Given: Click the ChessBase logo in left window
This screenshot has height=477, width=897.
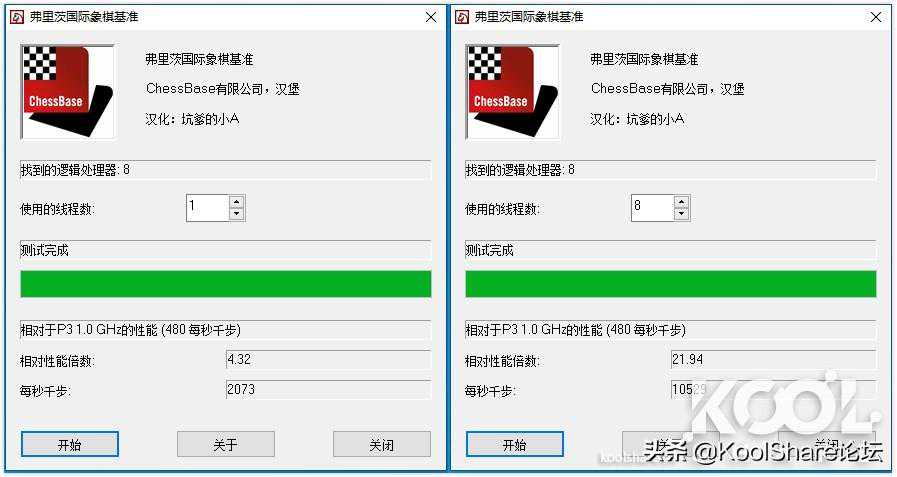Looking at the screenshot, I should click(67, 92).
